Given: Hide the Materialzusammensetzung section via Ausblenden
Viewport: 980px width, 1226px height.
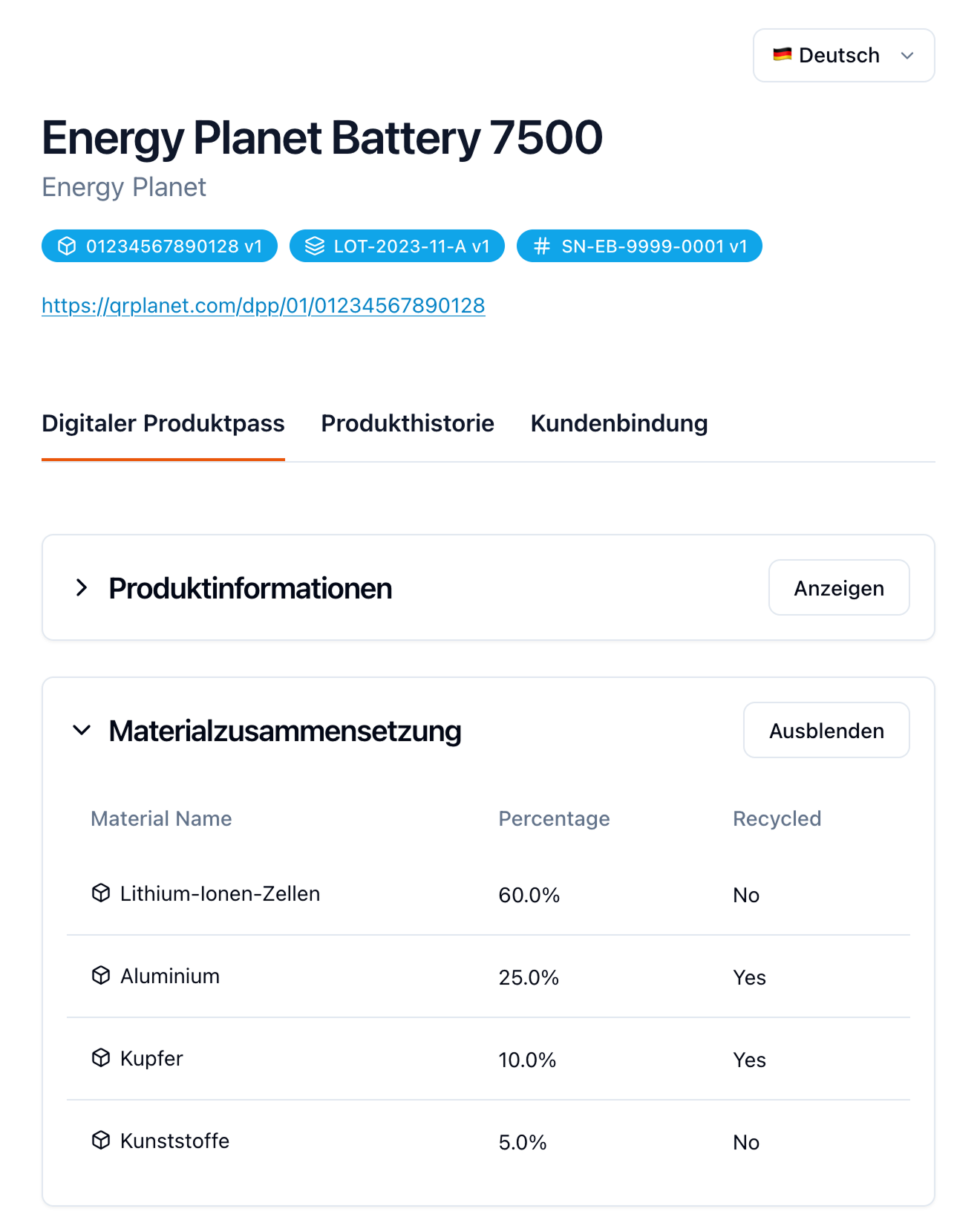Looking at the screenshot, I should click(826, 730).
